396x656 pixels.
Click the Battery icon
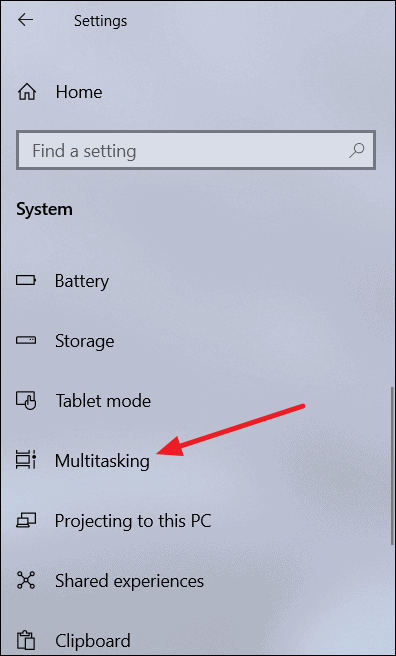[26, 280]
